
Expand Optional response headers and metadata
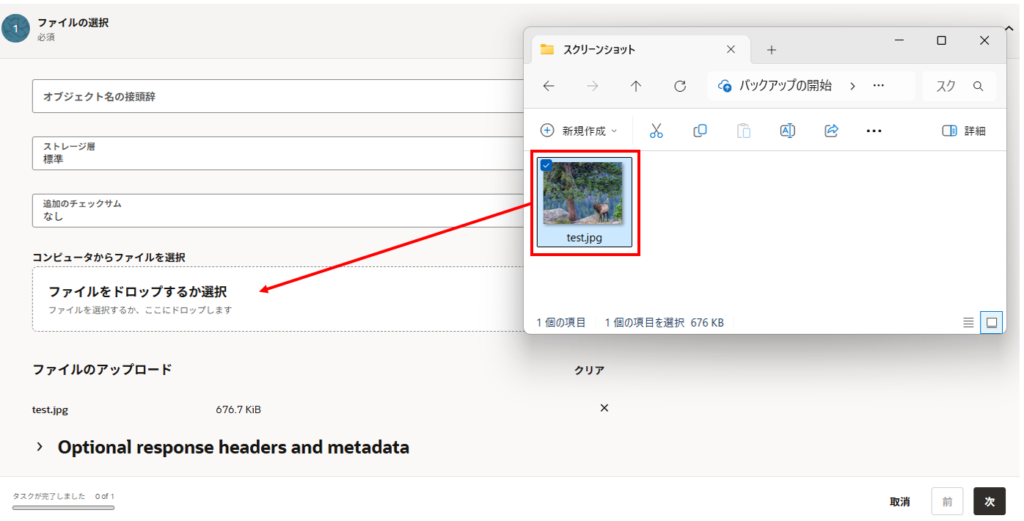coord(40,447)
